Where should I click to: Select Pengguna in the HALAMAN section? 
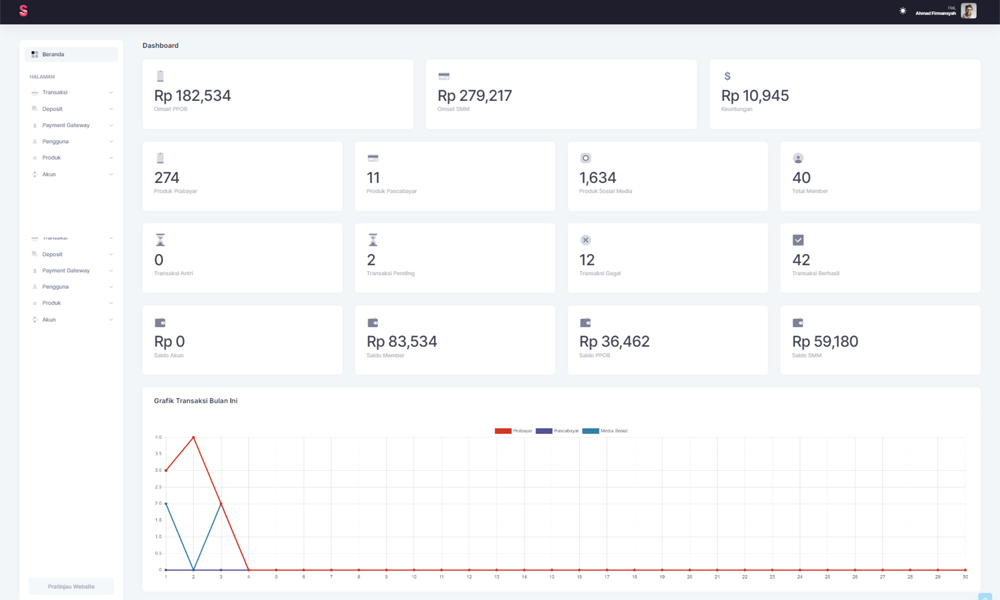tap(55, 142)
